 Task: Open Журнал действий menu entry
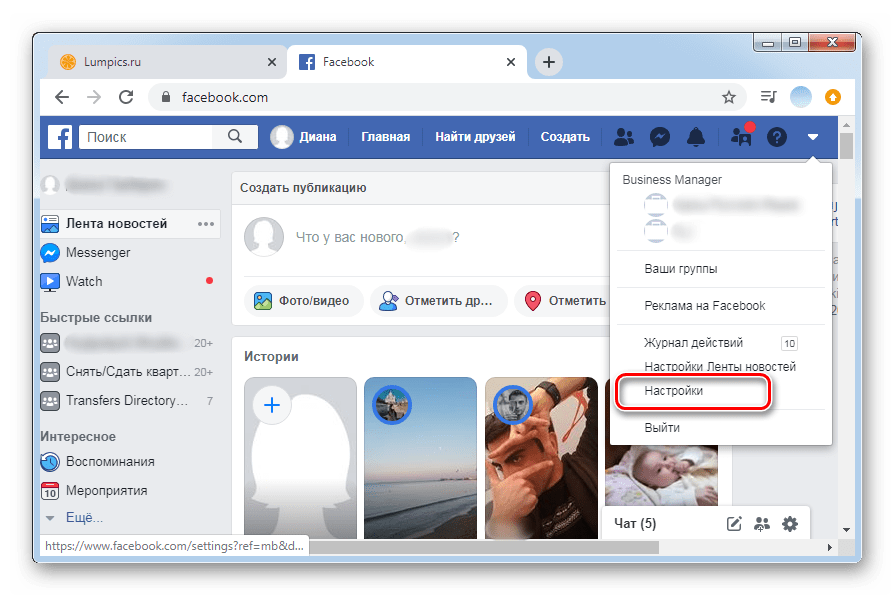click(x=693, y=343)
